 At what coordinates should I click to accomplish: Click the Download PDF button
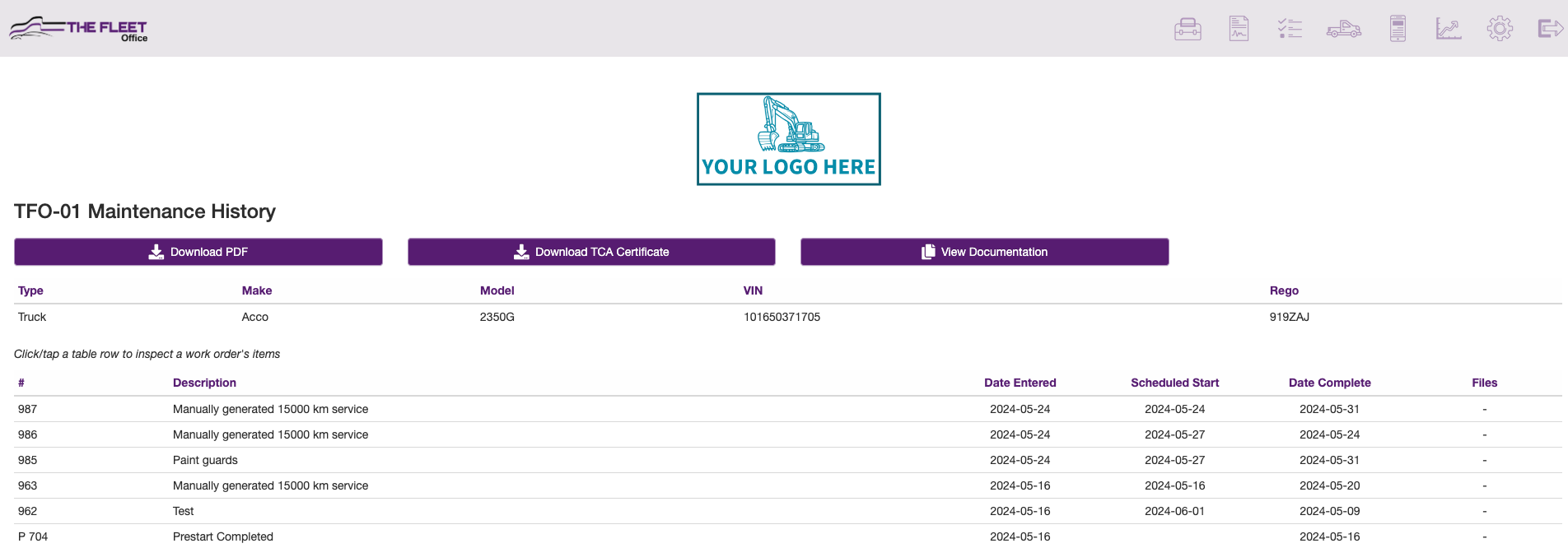click(198, 252)
